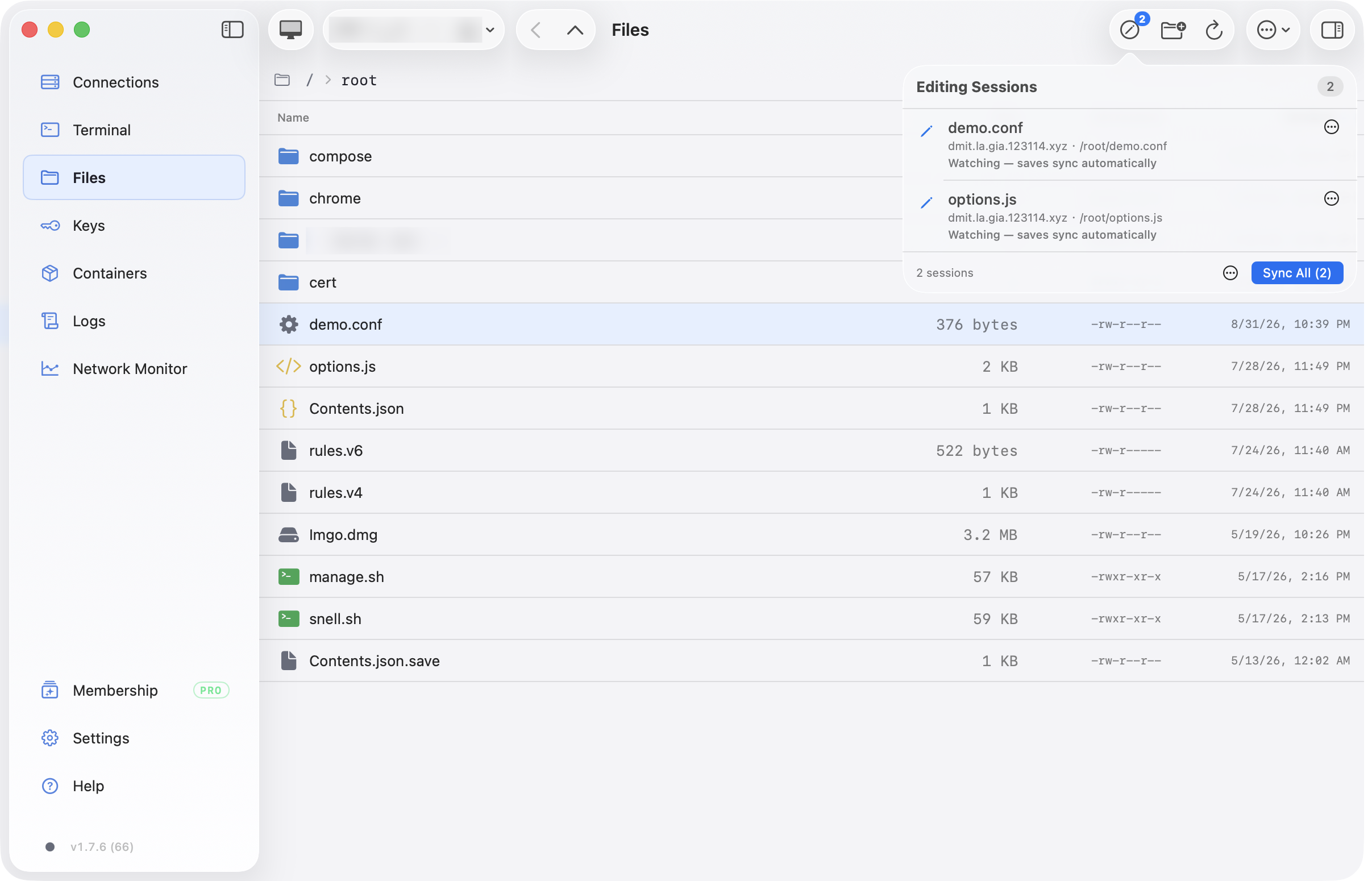Select the demo.conf file row

(x=811, y=325)
